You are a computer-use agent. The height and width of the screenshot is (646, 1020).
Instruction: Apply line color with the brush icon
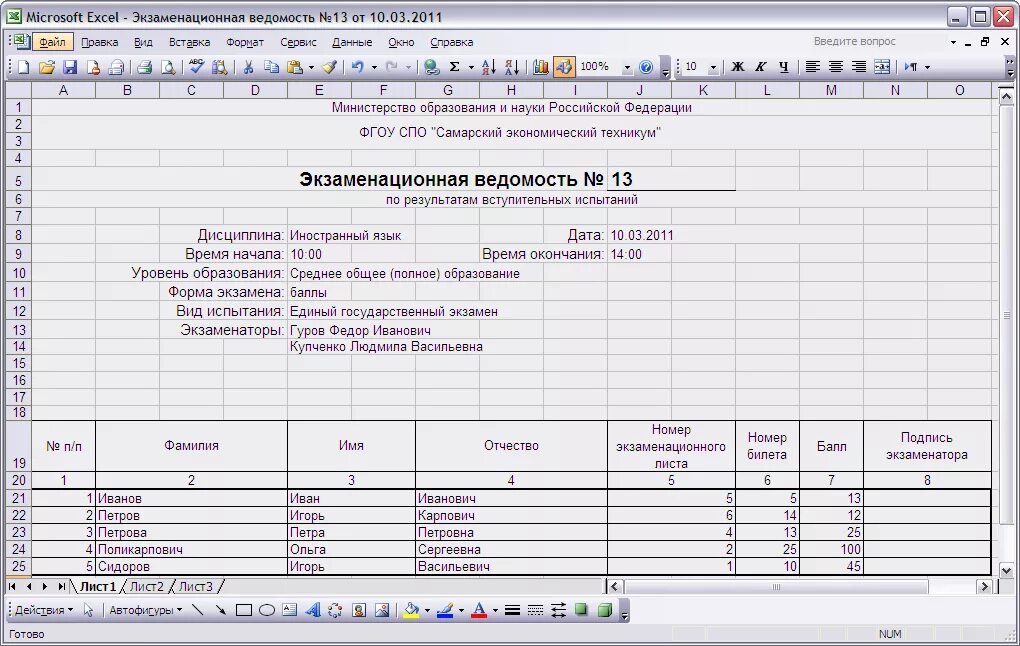coord(446,610)
